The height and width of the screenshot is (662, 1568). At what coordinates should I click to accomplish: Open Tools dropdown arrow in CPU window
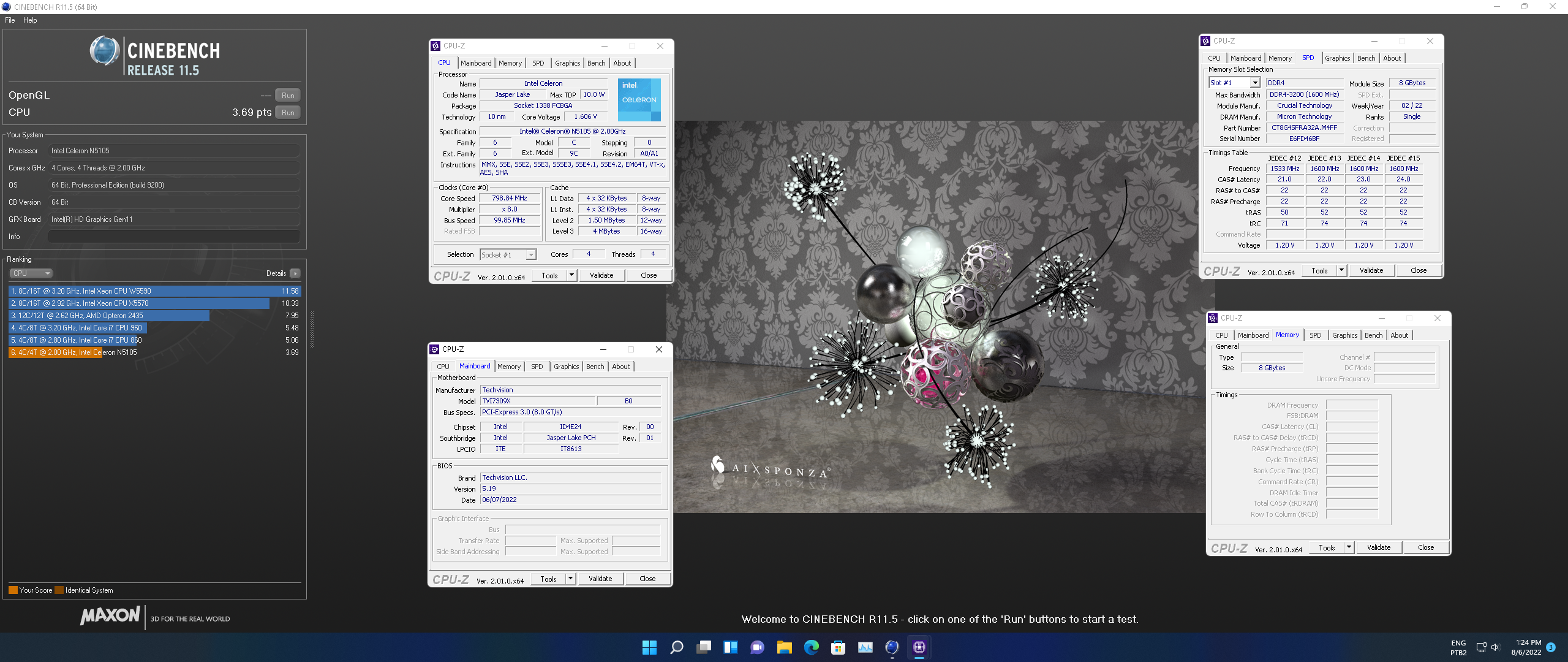click(x=571, y=276)
